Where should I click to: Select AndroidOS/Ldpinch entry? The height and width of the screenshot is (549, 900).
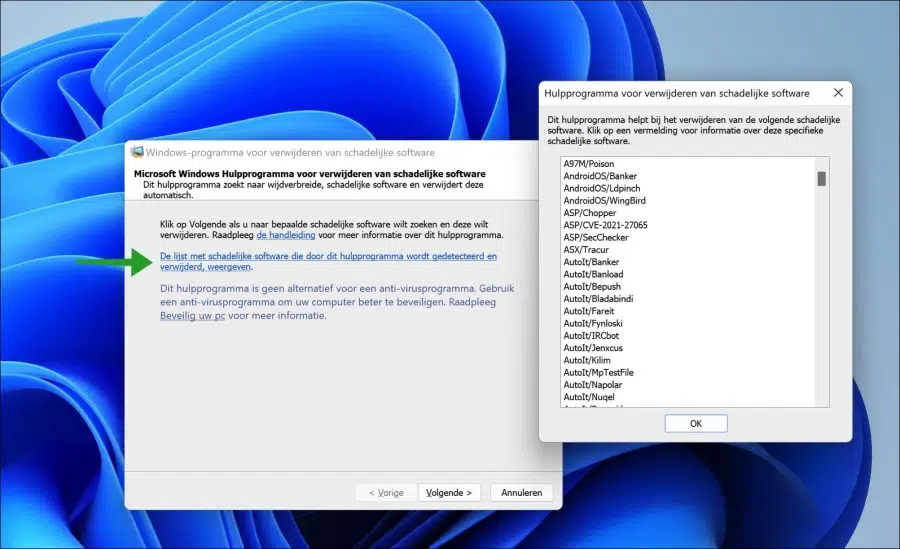pos(602,188)
